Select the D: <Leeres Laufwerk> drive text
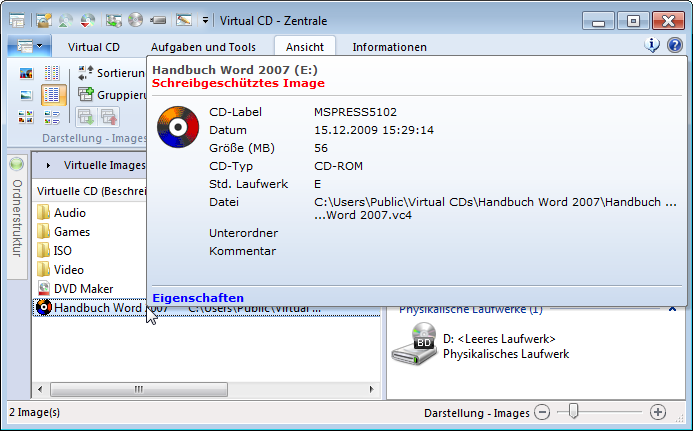 tap(499, 339)
